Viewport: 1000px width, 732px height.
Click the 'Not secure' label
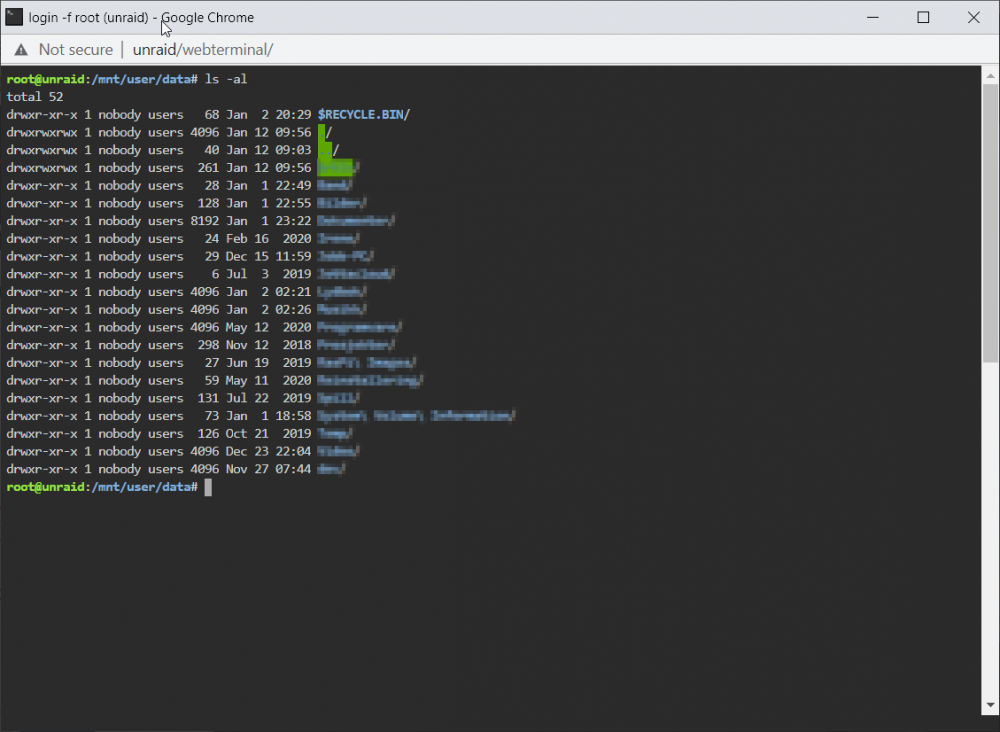[75, 50]
